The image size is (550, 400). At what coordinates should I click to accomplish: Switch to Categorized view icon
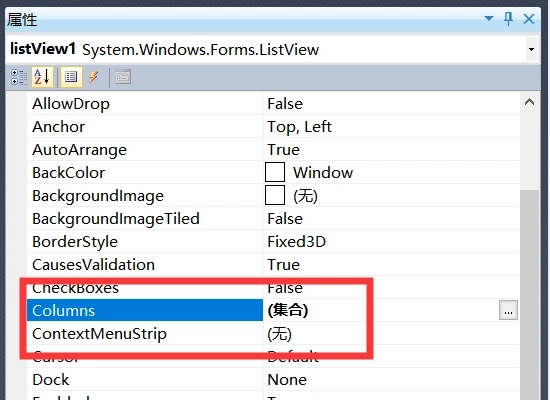pos(19,77)
